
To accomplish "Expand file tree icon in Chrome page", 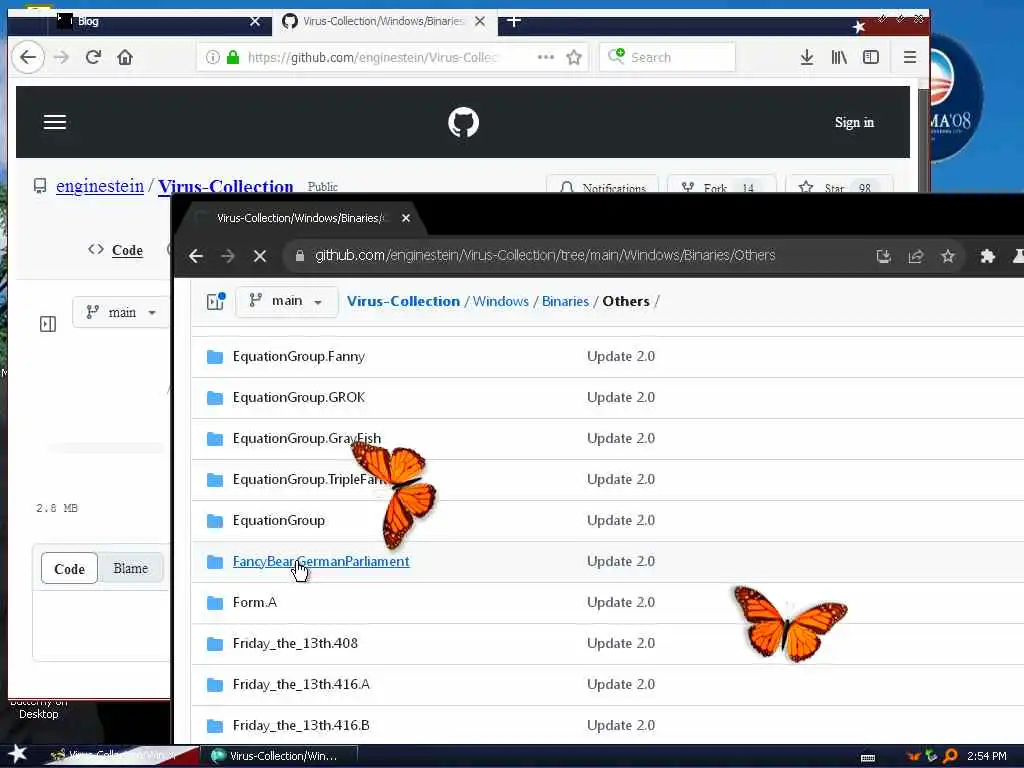I will click(x=216, y=301).
